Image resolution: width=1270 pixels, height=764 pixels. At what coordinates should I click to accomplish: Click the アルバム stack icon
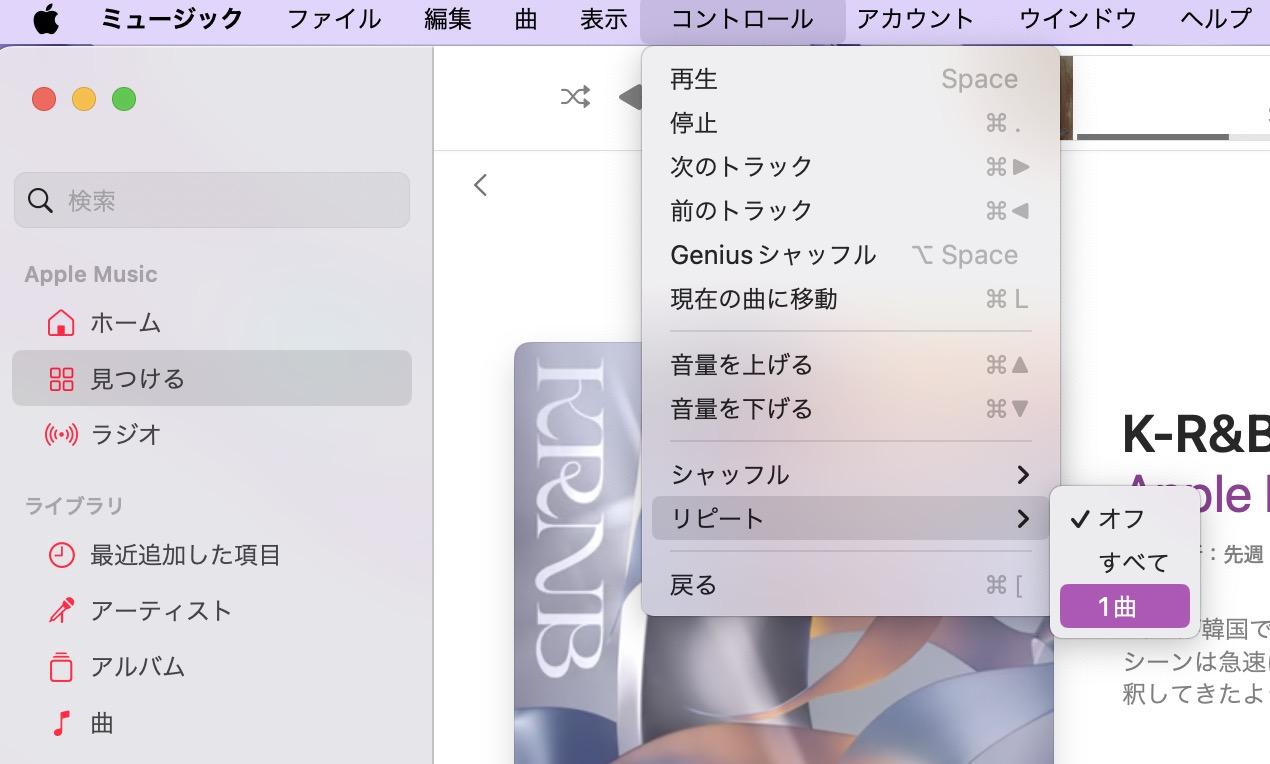[61, 667]
